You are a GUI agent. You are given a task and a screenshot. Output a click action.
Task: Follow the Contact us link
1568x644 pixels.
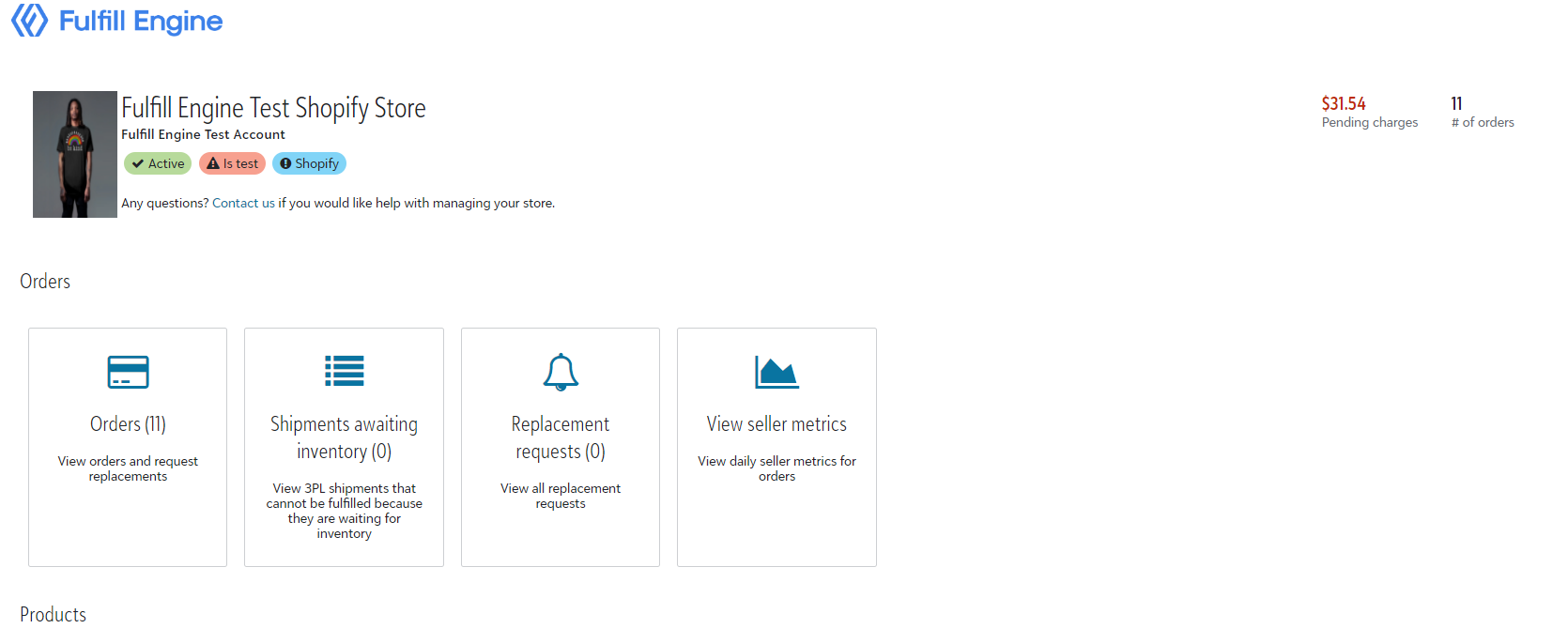[x=243, y=203]
